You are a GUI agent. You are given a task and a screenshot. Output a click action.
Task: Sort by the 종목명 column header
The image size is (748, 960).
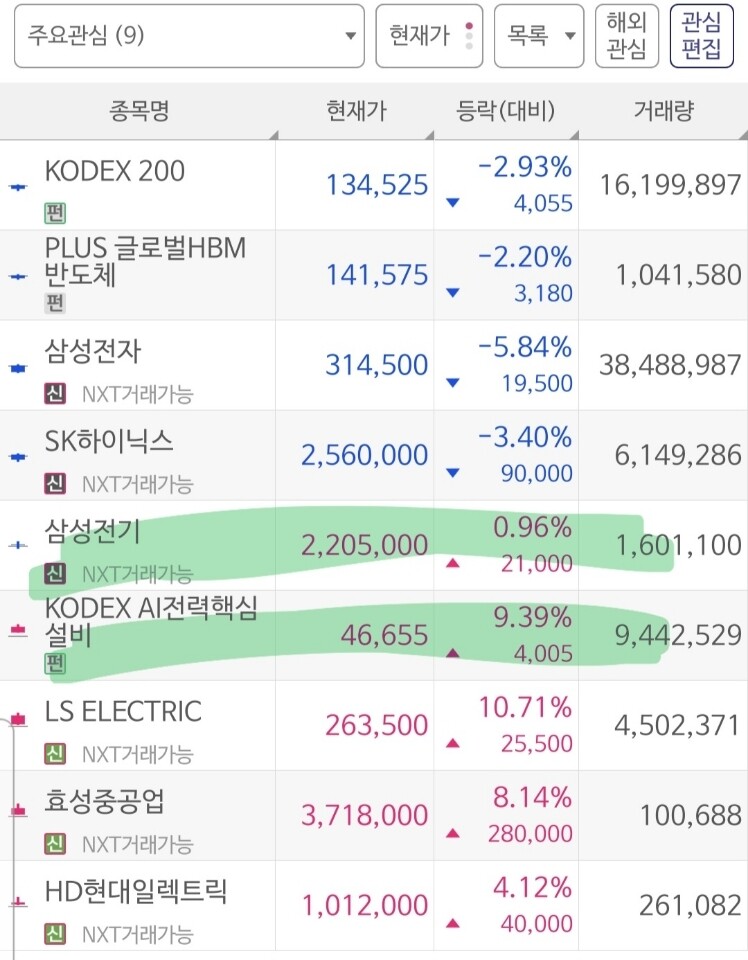coord(139,111)
